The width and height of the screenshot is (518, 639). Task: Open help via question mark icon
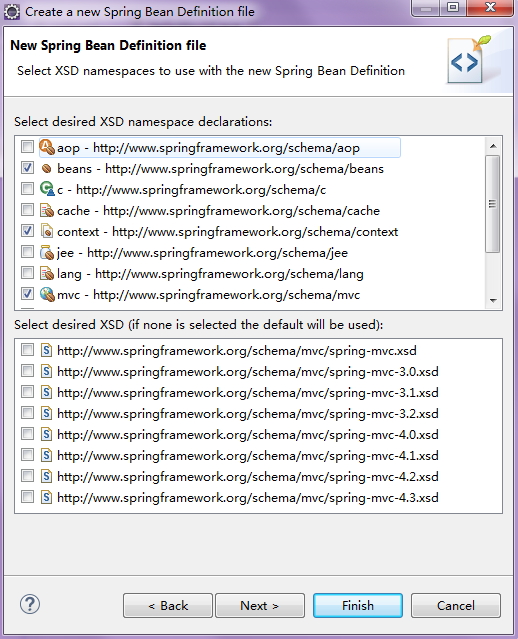30,604
